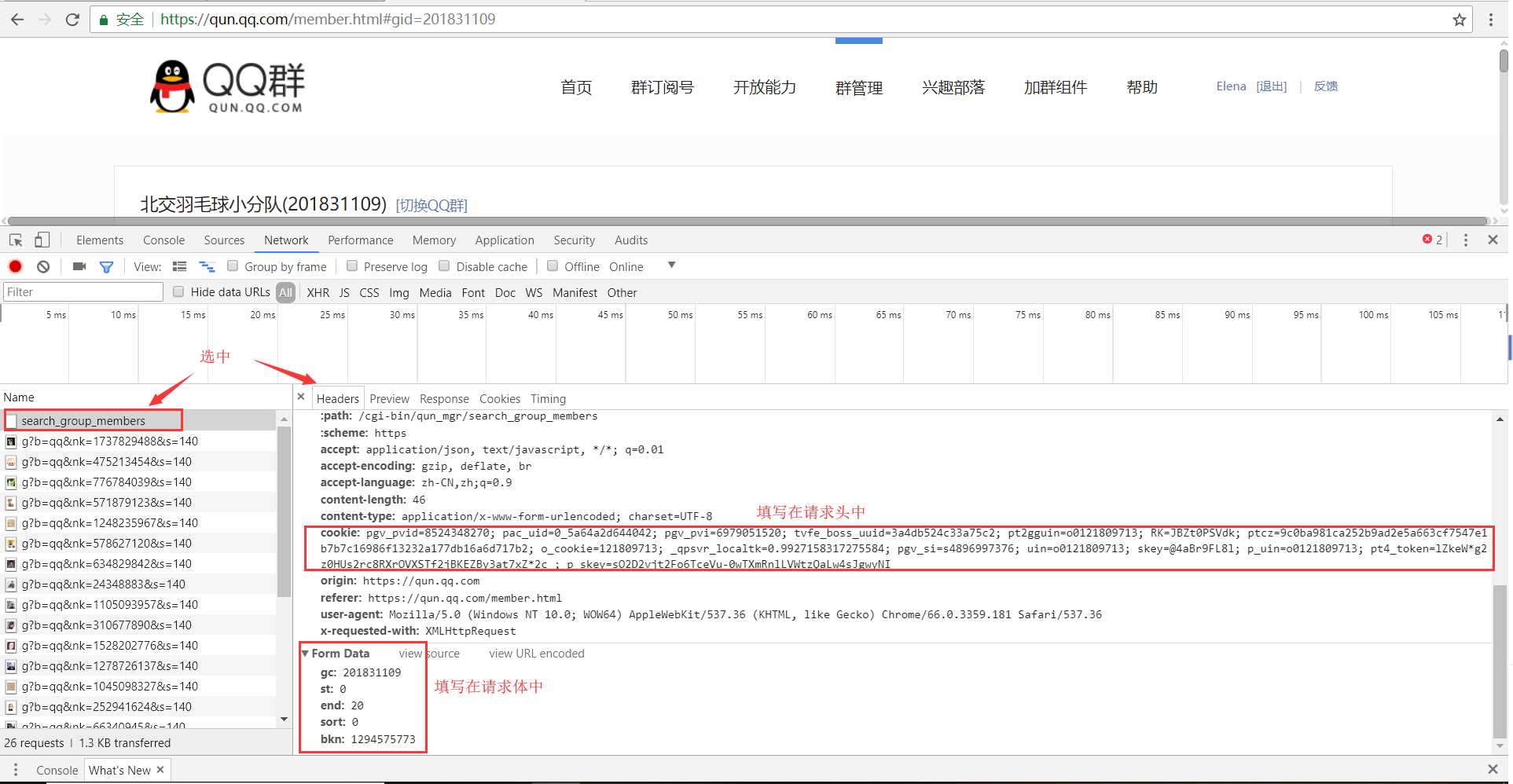Sort requests by Name column header
The image size is (1513, 784).
tap(19, 397)
